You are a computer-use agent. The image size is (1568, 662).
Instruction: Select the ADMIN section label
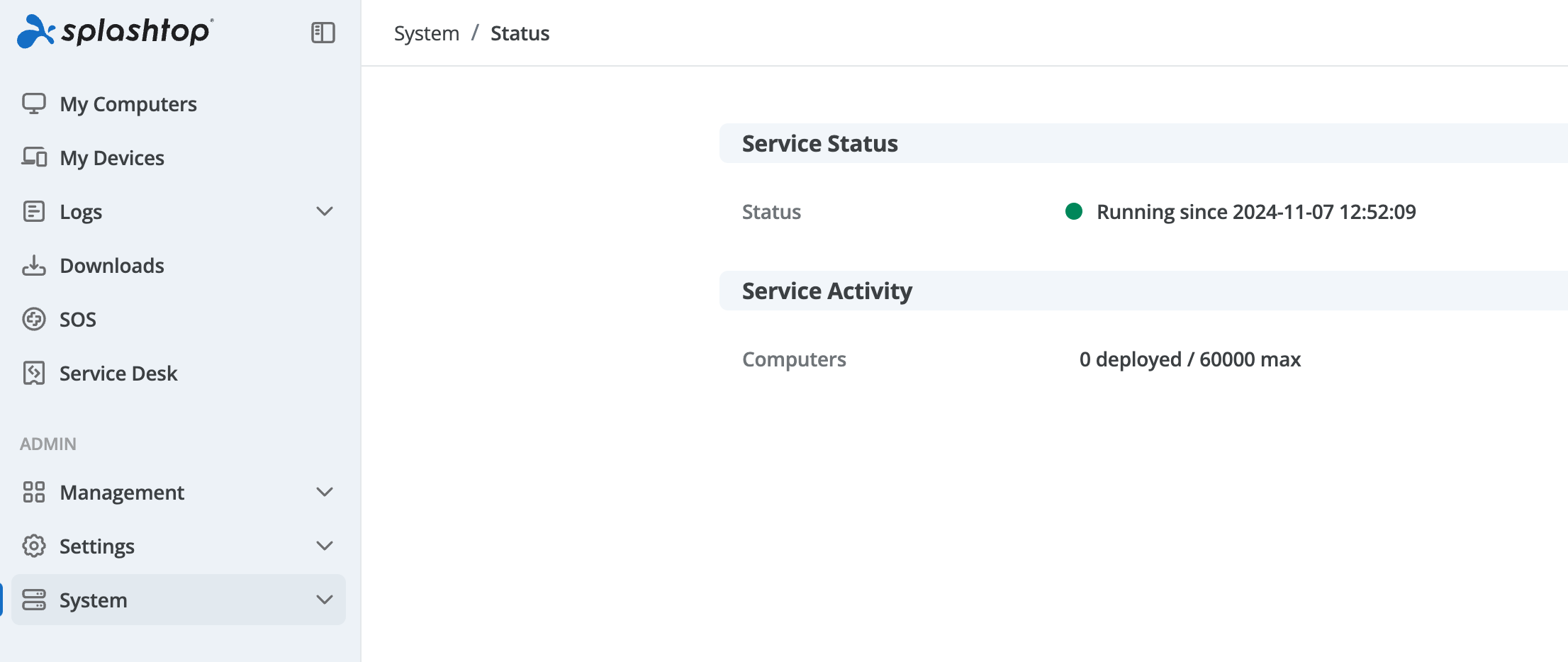click(x=47, y=444)
